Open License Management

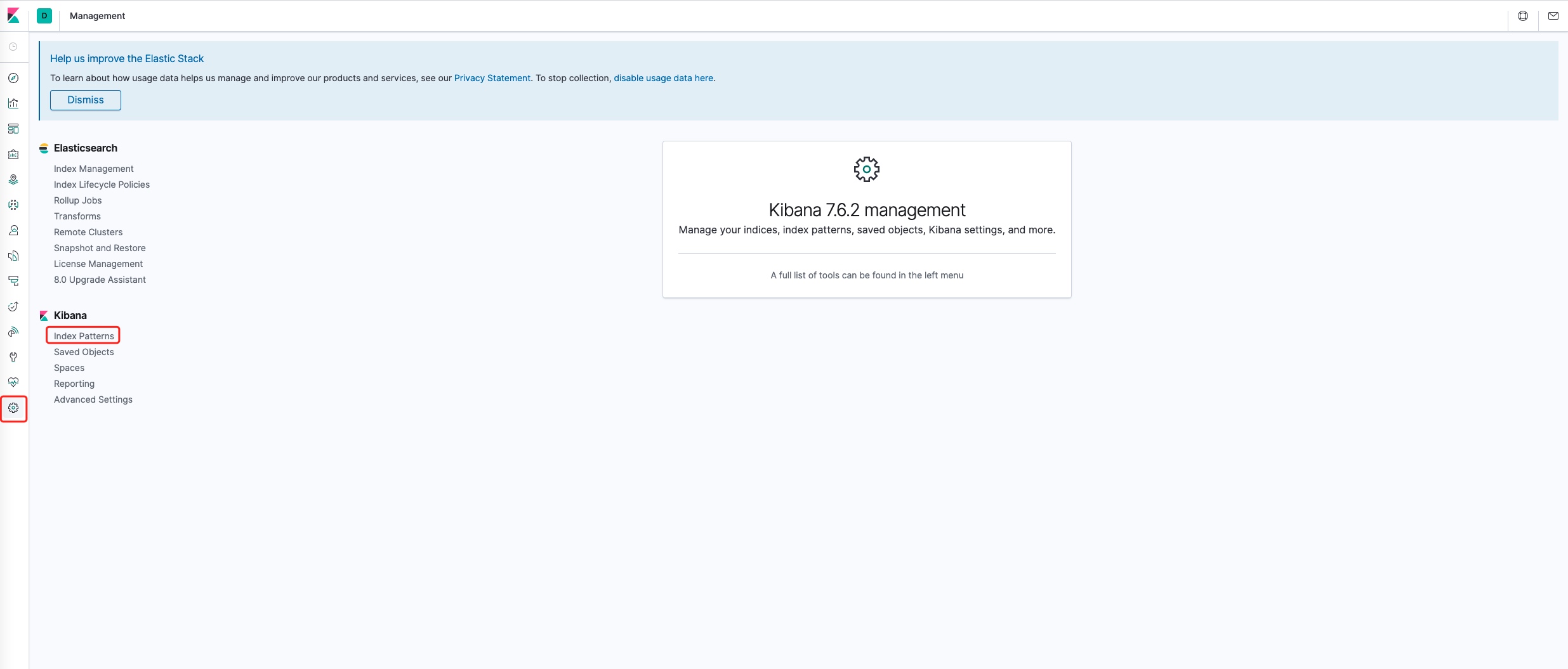click(98, 264)
